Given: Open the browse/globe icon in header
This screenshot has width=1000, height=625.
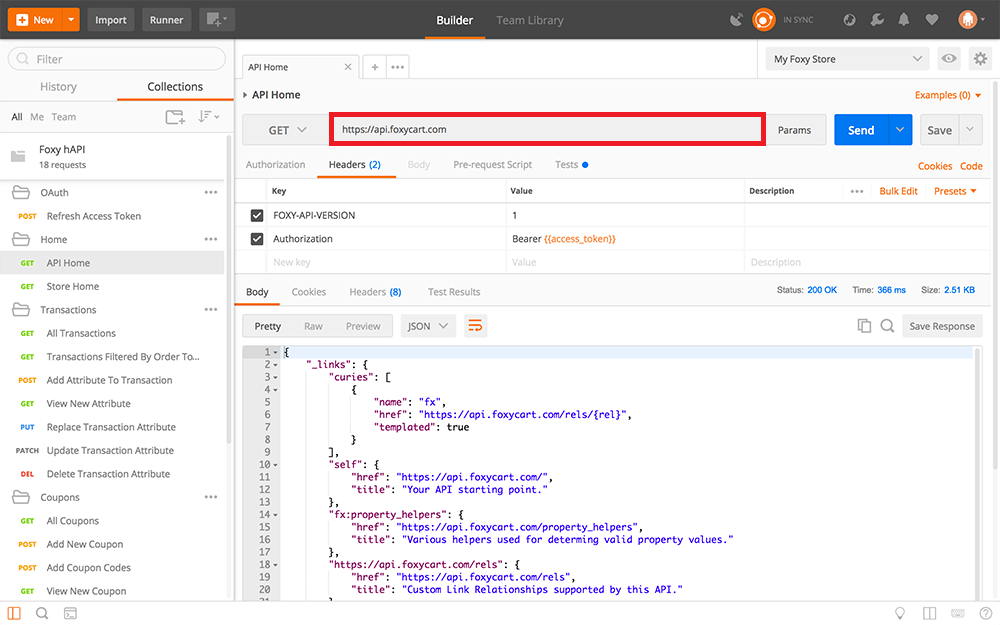Looking at the screenshot, I should [x=849, y=20].
